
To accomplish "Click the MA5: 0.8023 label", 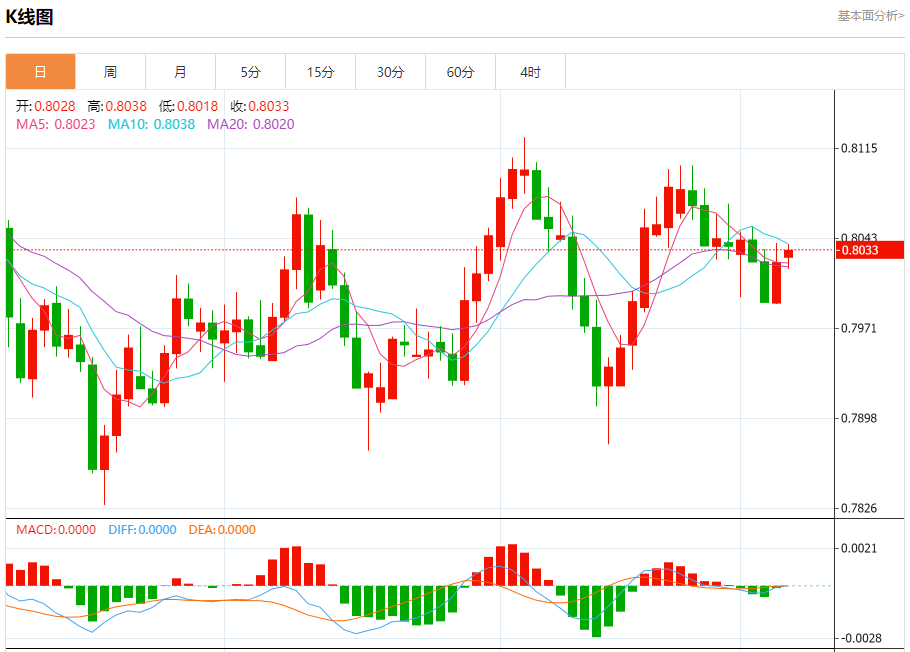I will click(56, 124).
